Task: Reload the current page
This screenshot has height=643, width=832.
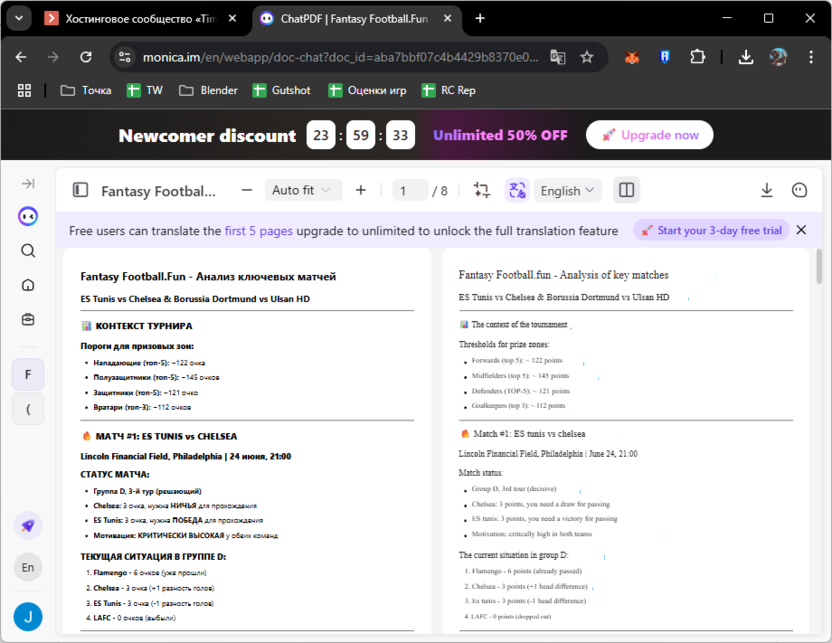Action: (x=85, y=57)
